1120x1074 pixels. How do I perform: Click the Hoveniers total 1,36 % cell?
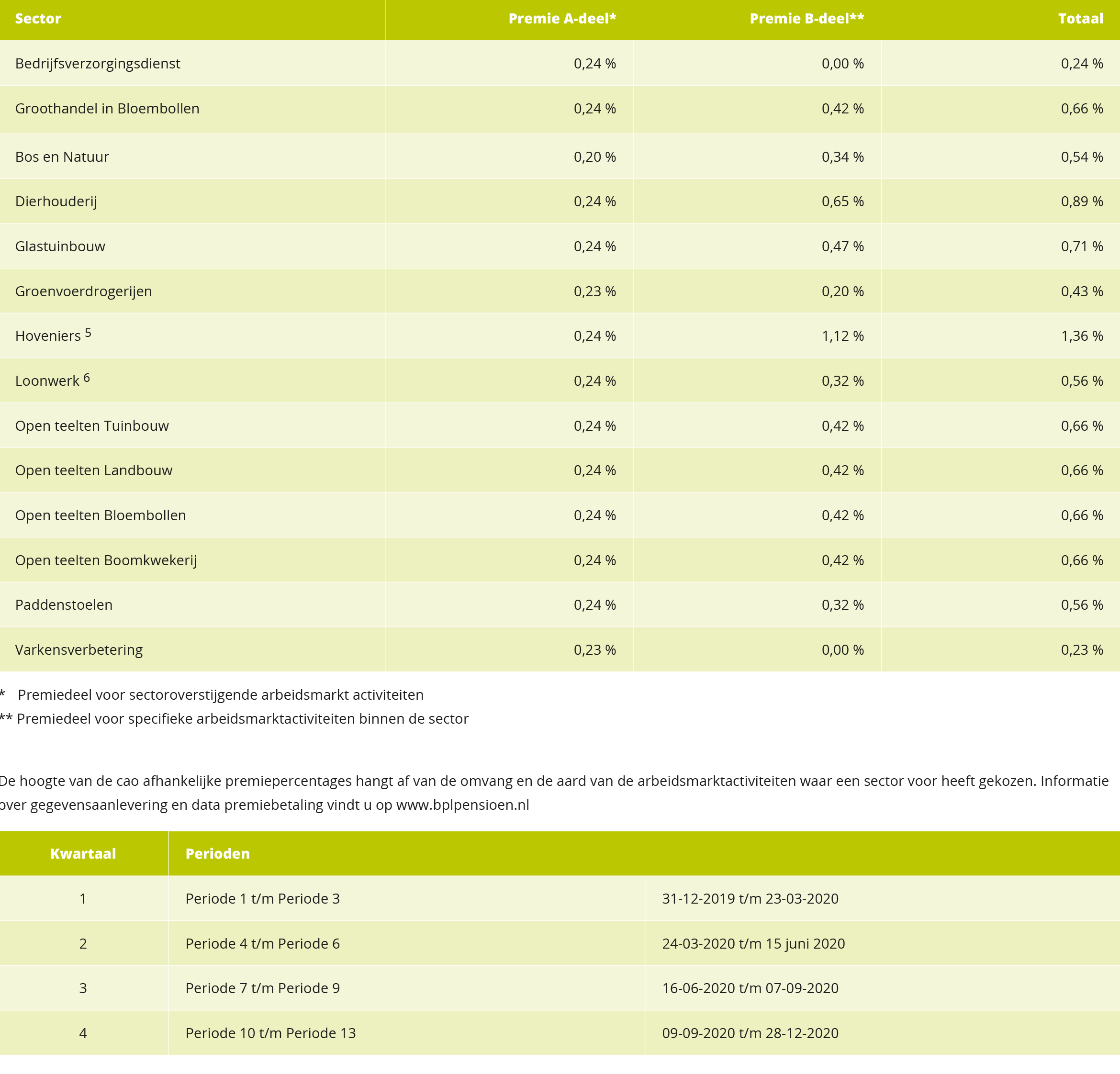1081,336
